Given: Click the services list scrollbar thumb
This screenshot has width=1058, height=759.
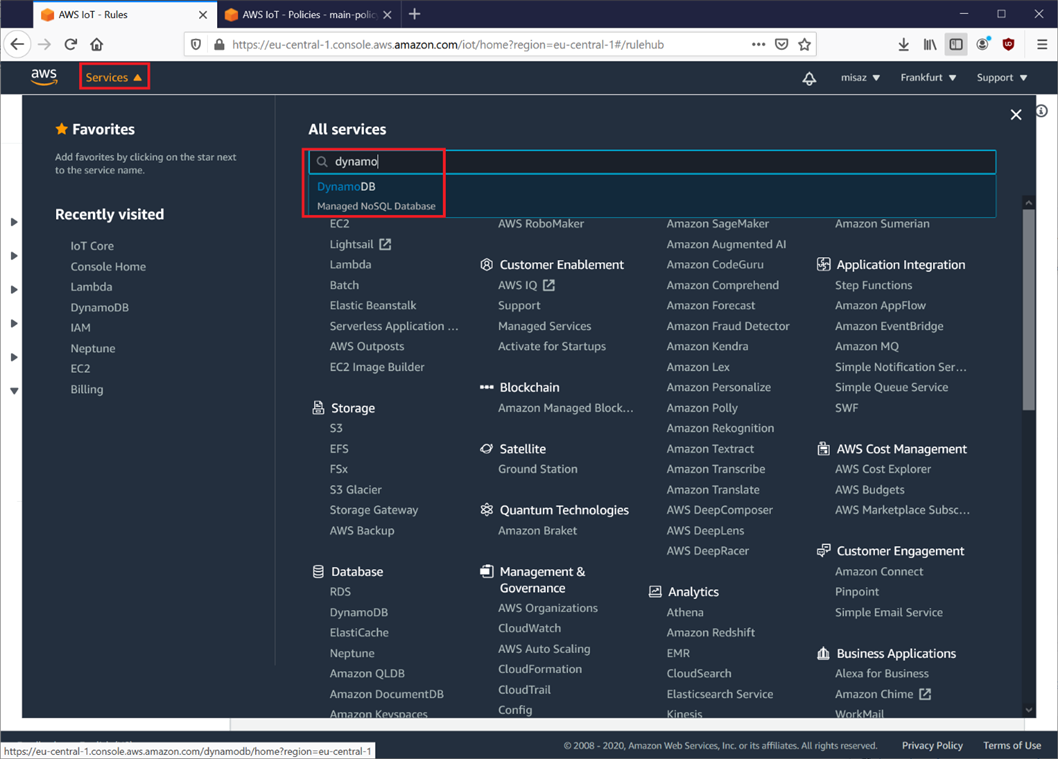Looking at the screenshot, I should [1028, 310].
